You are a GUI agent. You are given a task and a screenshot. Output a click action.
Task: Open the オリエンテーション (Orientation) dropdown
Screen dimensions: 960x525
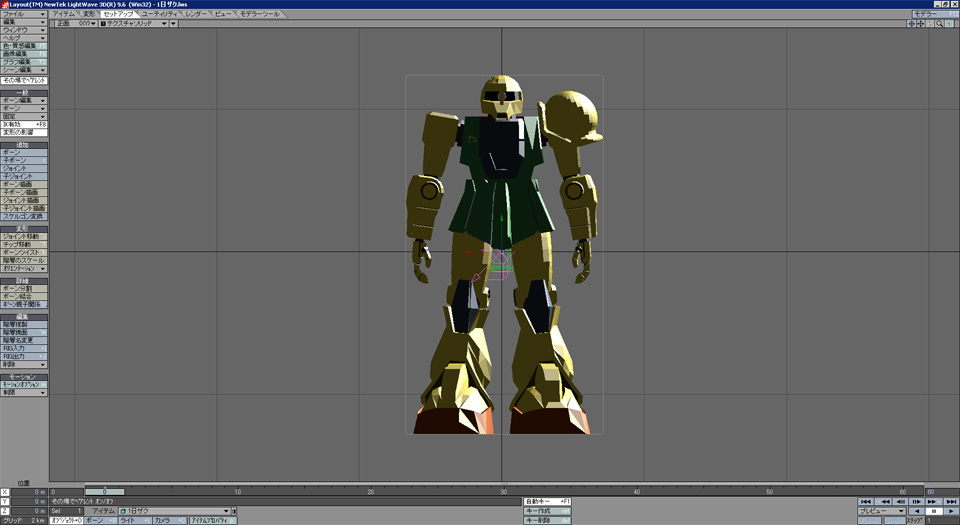tap(24, 268)
